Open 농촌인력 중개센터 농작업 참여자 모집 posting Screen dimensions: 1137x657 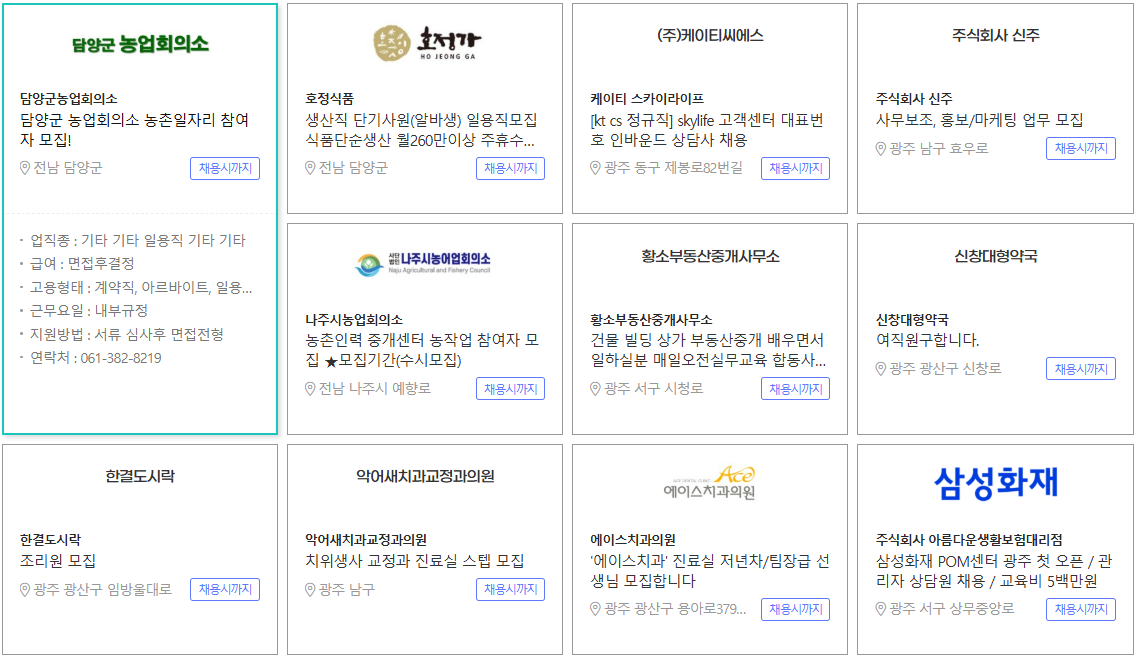(421, 350)
